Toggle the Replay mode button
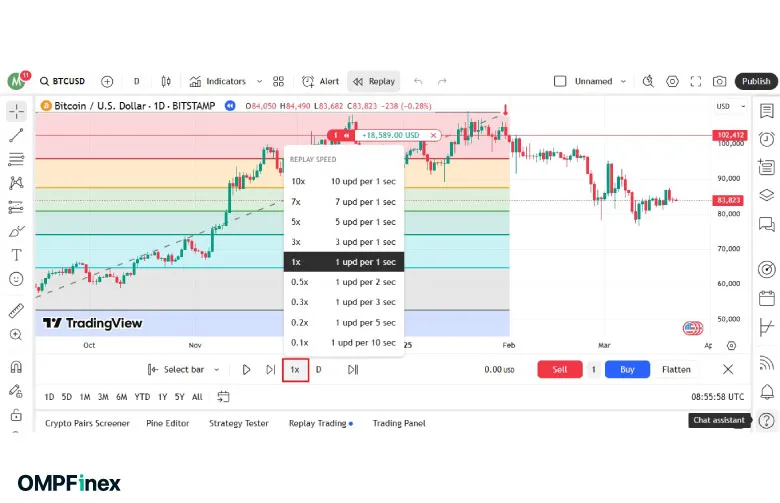 pos(373,81)
